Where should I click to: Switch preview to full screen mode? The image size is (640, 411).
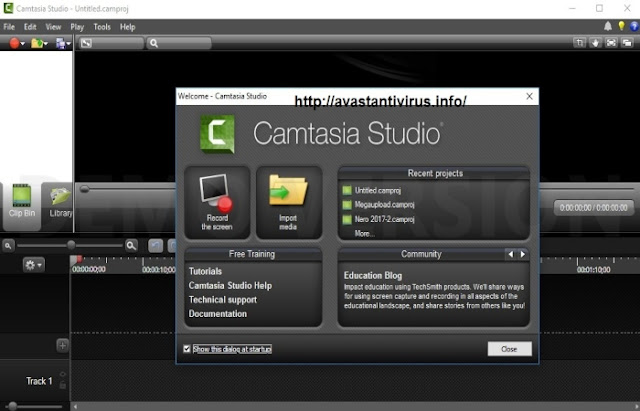[x=611, y=42]
